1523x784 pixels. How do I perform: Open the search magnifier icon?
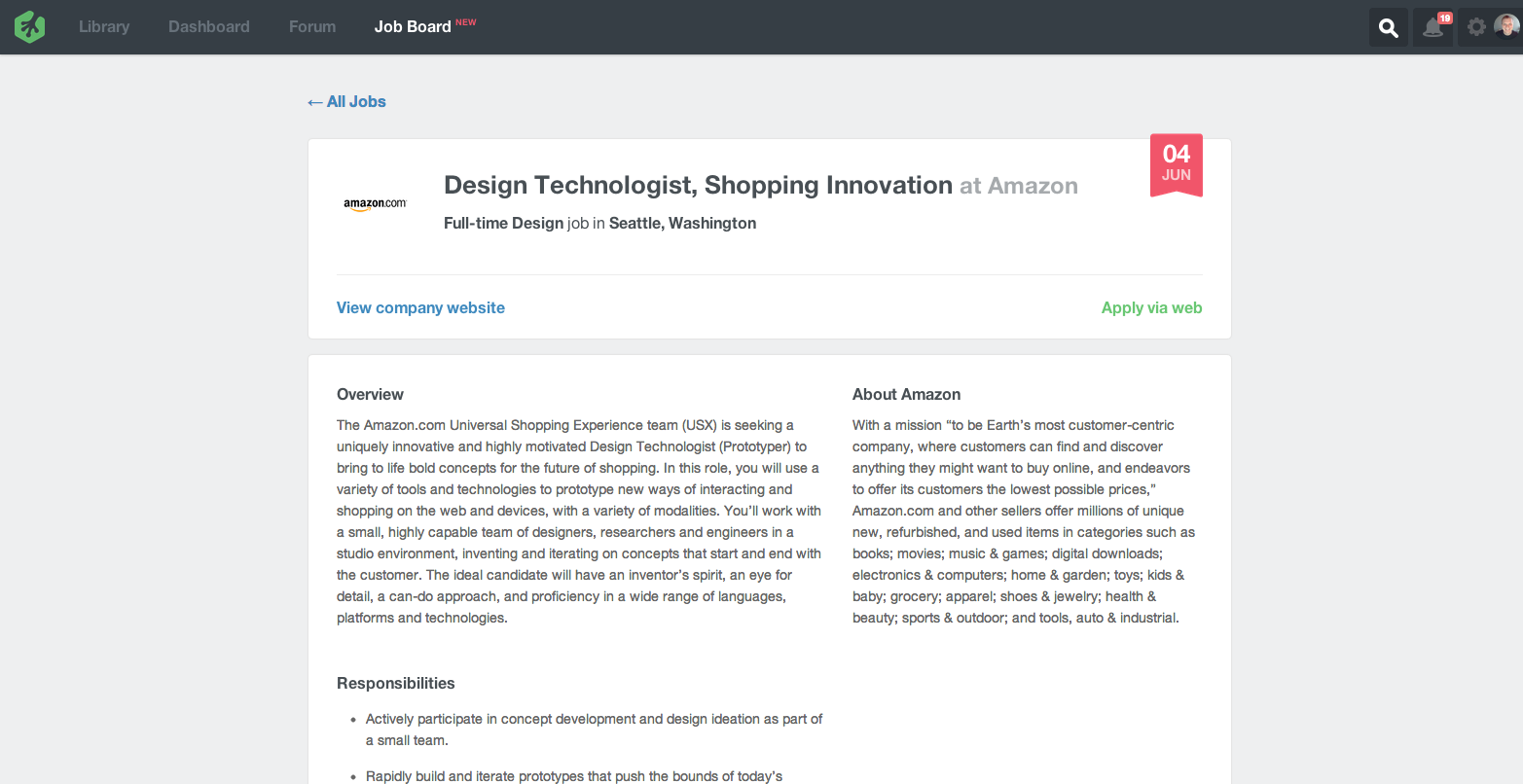[x=1389, y=27]
